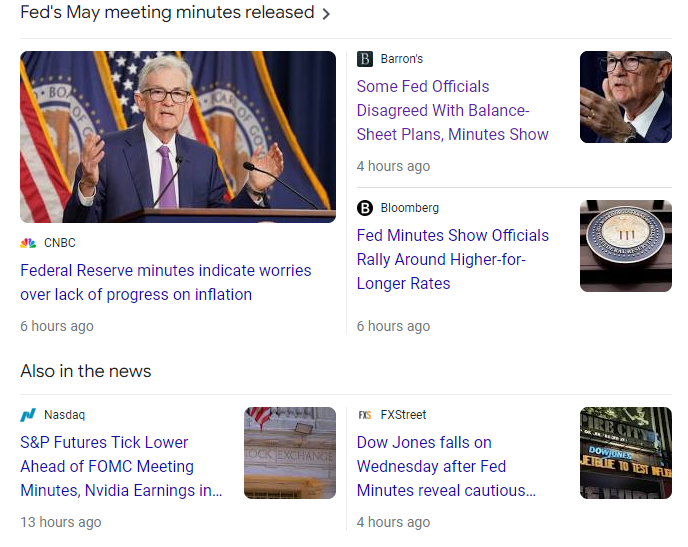688x547 pixels.
Task: Select the Barron's source label
Action: click(401, 59)
